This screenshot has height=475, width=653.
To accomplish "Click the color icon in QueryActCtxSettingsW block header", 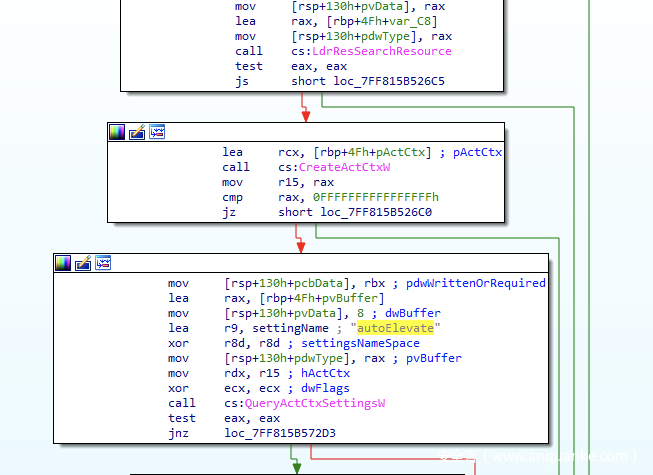I will [63, 263].
